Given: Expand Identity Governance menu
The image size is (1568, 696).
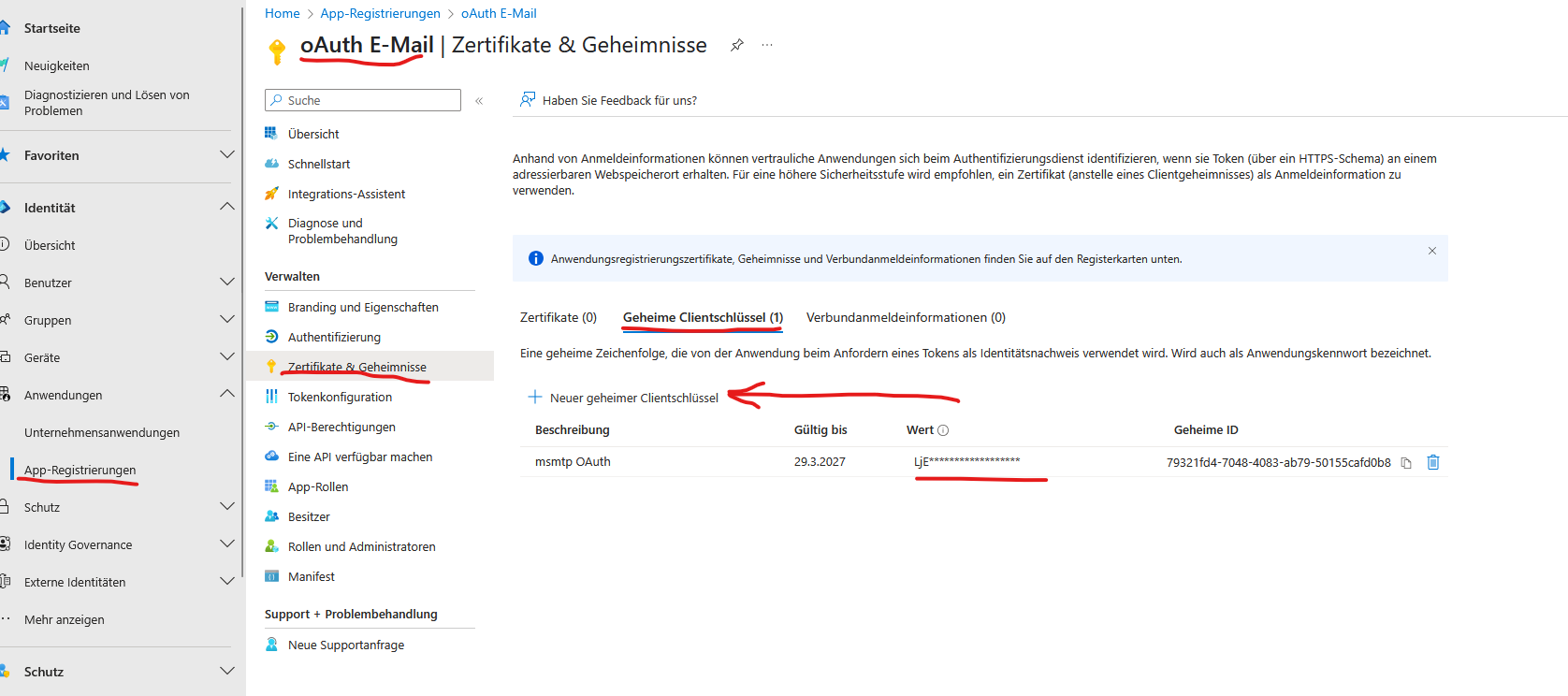Looking at the screenshot, I should point(226,544).
